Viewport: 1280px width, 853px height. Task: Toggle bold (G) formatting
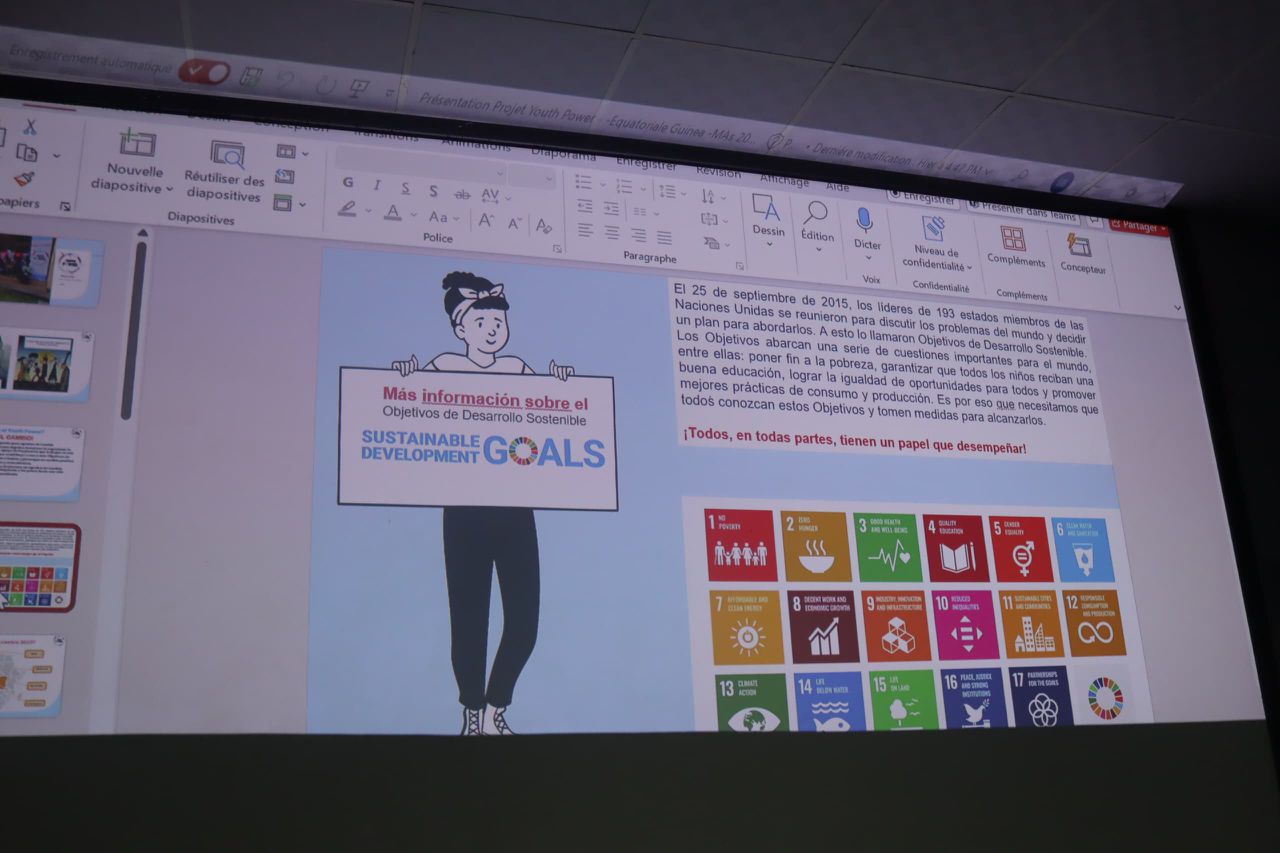click(x=348, y=183)
